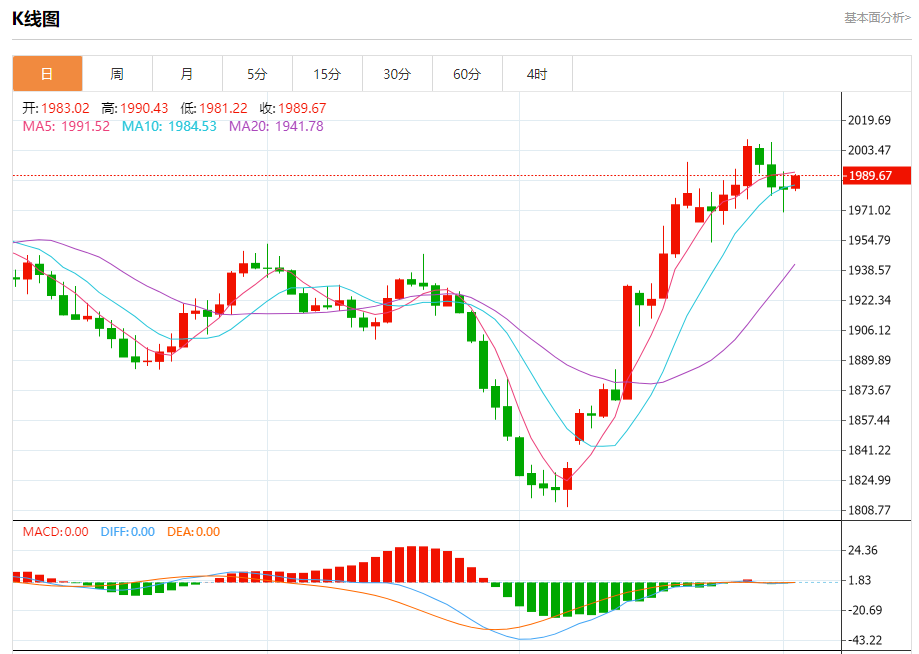
Task: Select the 60分 interval tab
Action: point(467,74)
